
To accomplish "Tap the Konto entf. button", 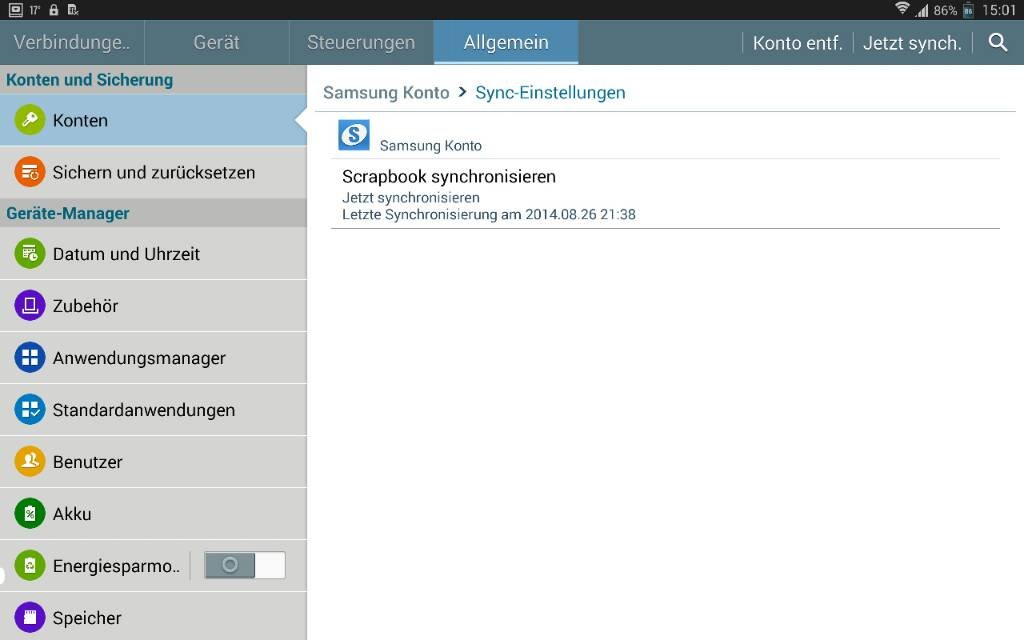I will 797,43.
